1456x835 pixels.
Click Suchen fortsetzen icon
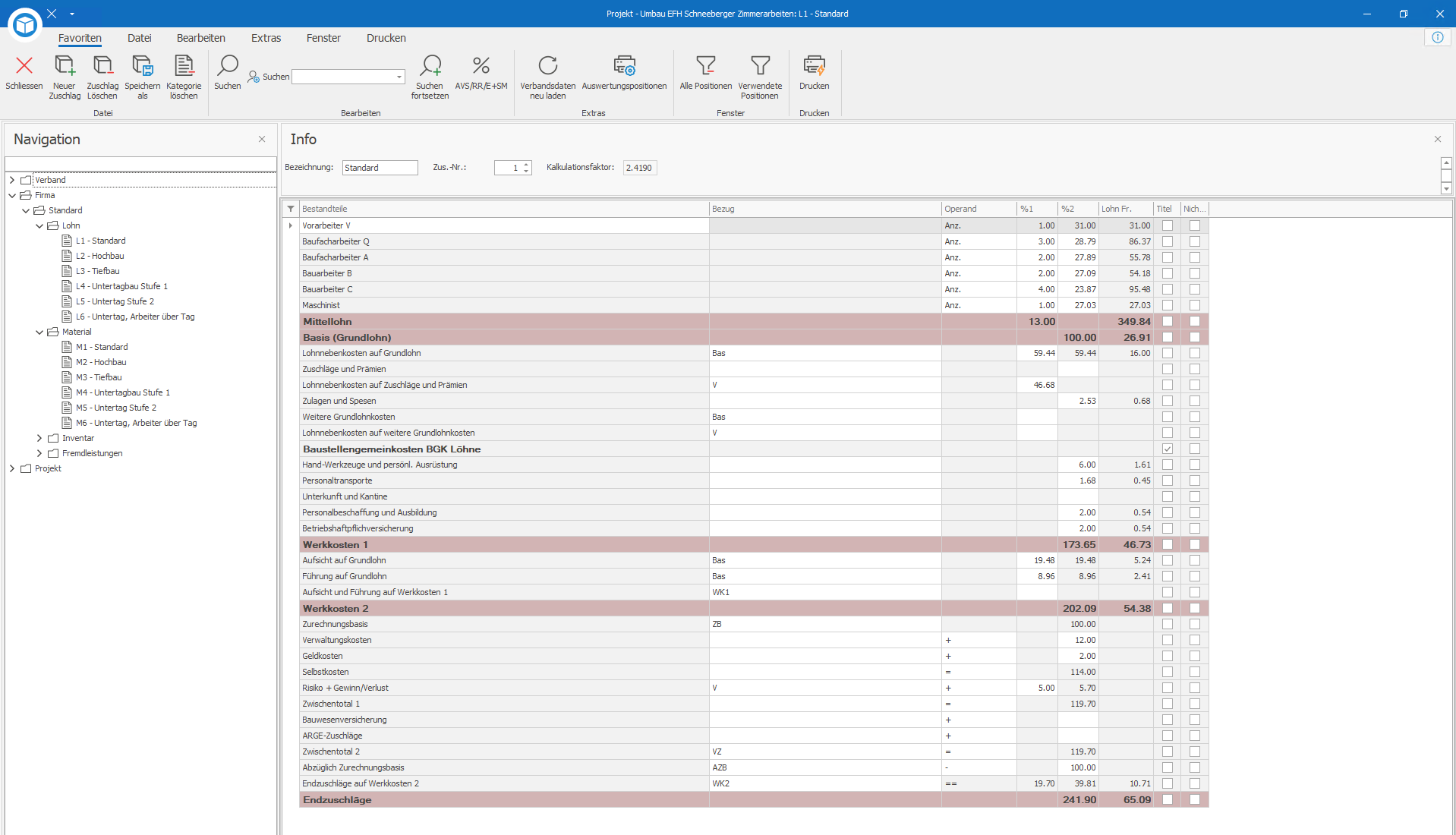tap(430, 66)
